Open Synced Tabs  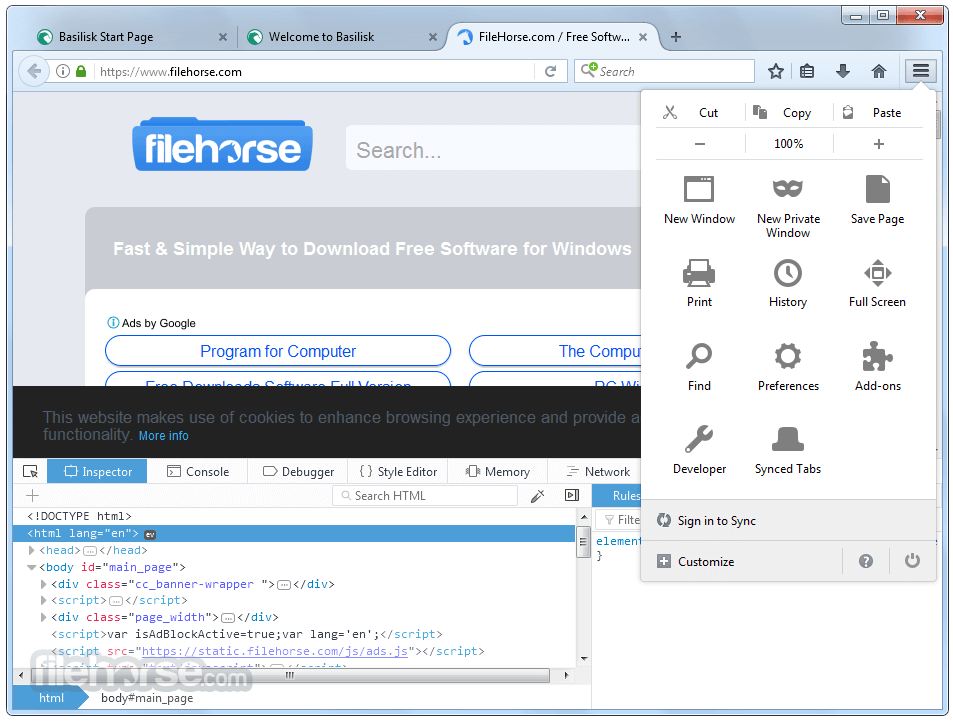(x=788, y=450)
